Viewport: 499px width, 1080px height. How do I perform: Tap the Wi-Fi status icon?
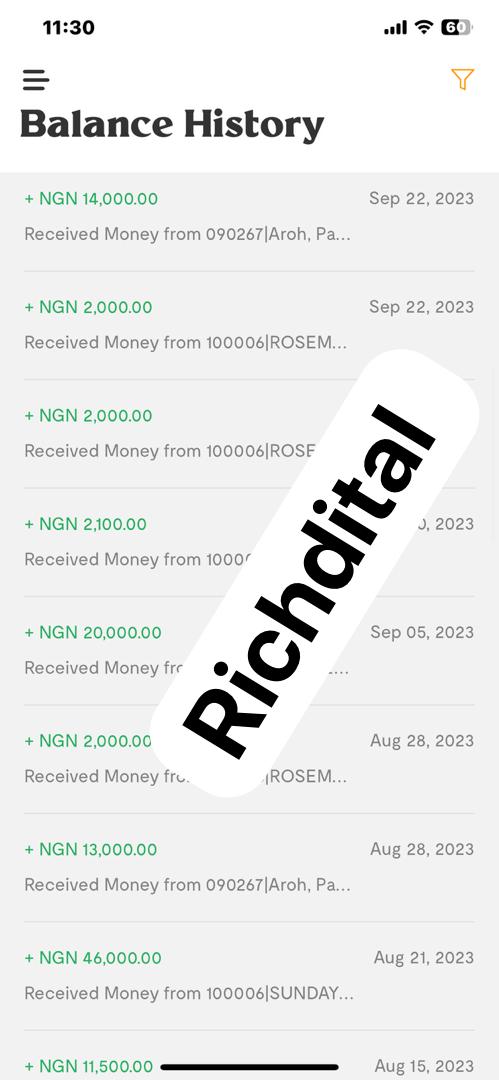coord(424,28)
